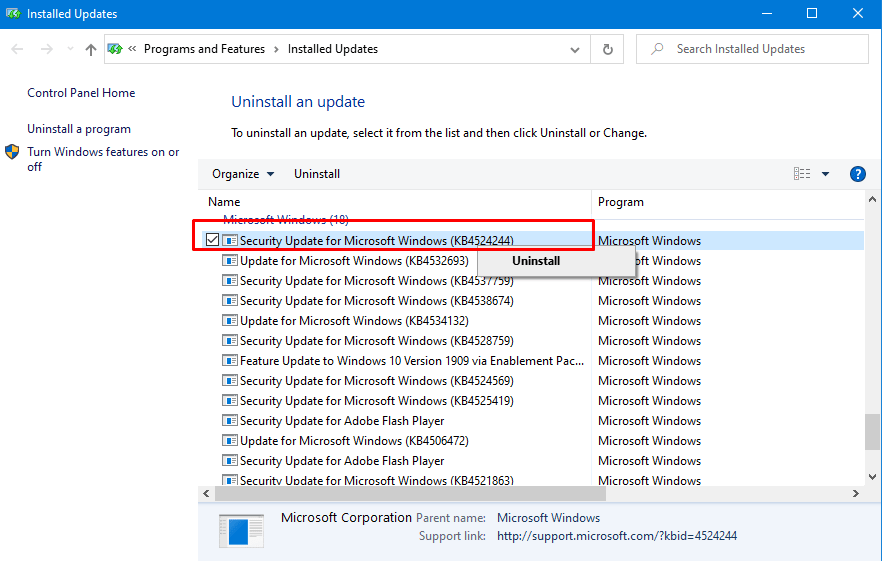Open the view options dropdown arrow
882x561 pixels.
[x=825, y=174]
